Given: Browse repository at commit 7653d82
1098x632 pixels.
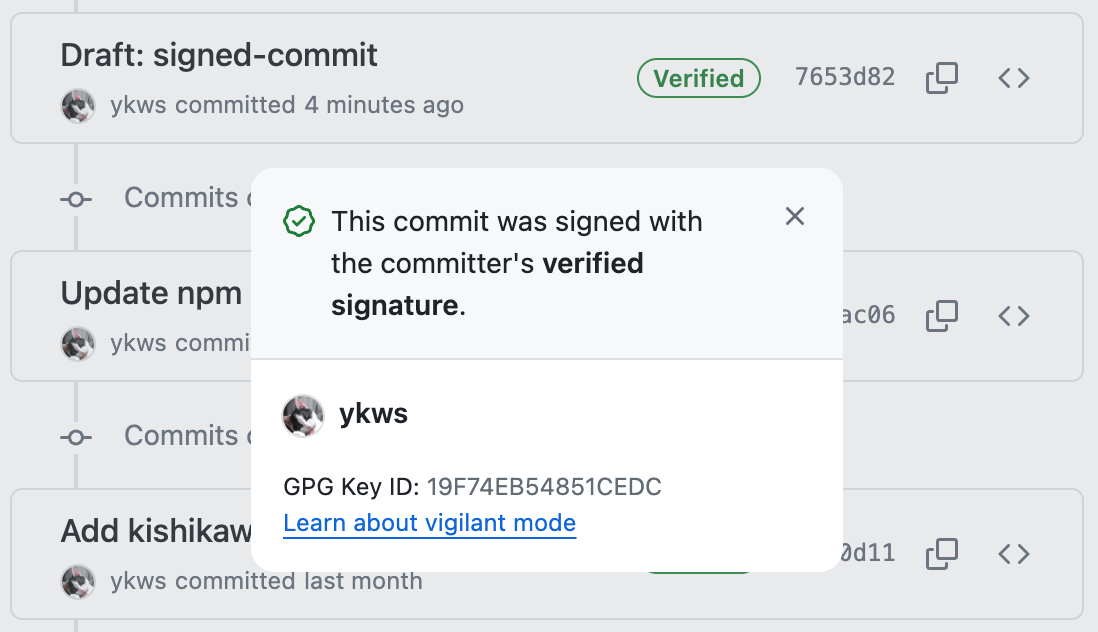Looking at the screenshot, I should [x=1014, y=78].
